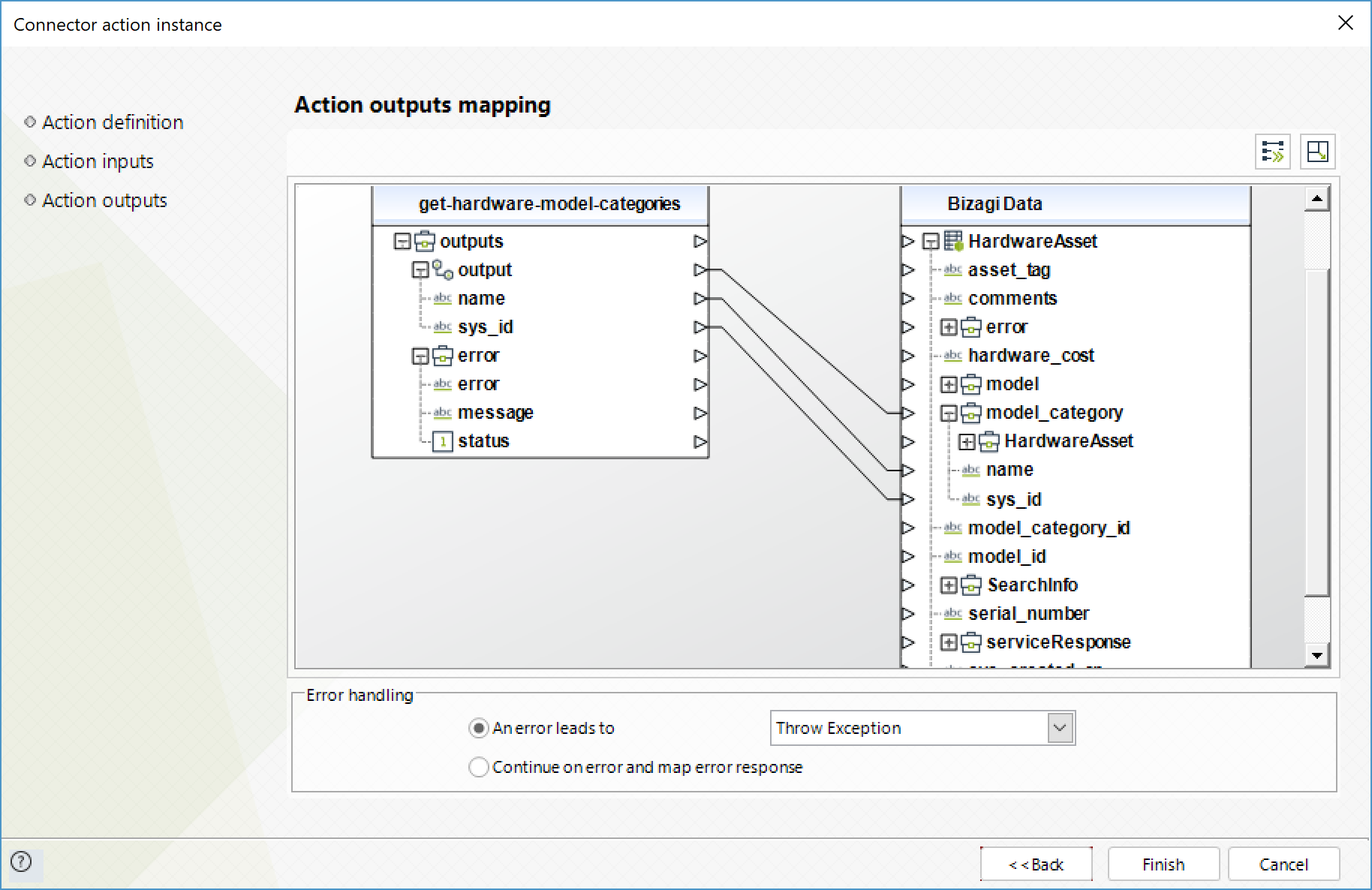Screen dimensions: 1372x890
Task: Click the vertical scrollbar thumb in mapping panel
Action: tap(1317, 431)
